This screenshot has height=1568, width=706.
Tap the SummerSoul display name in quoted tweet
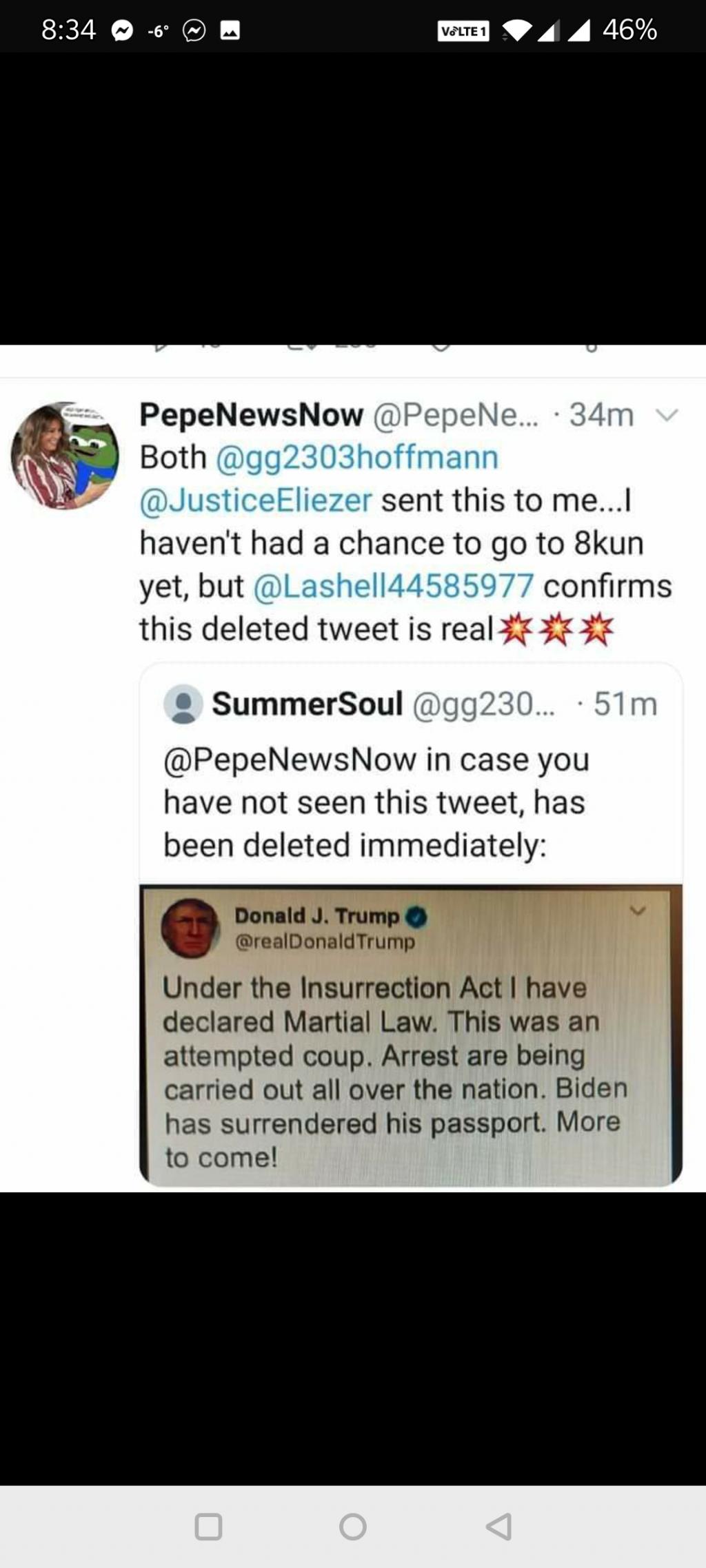click(307, 704)
